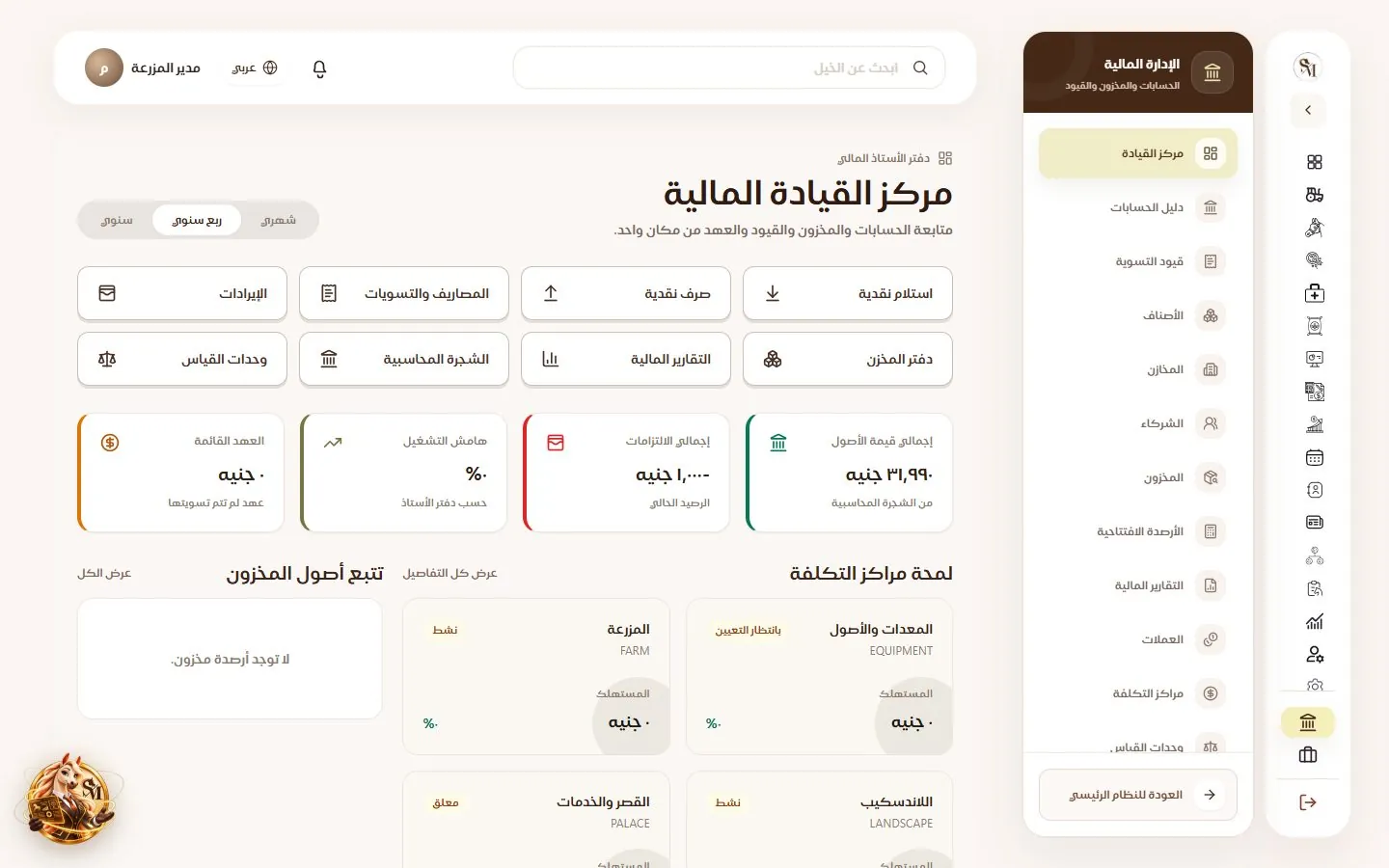Click the logout arrow icon at rail bottom
1389x868 pixels.
tap(1308, 802)
